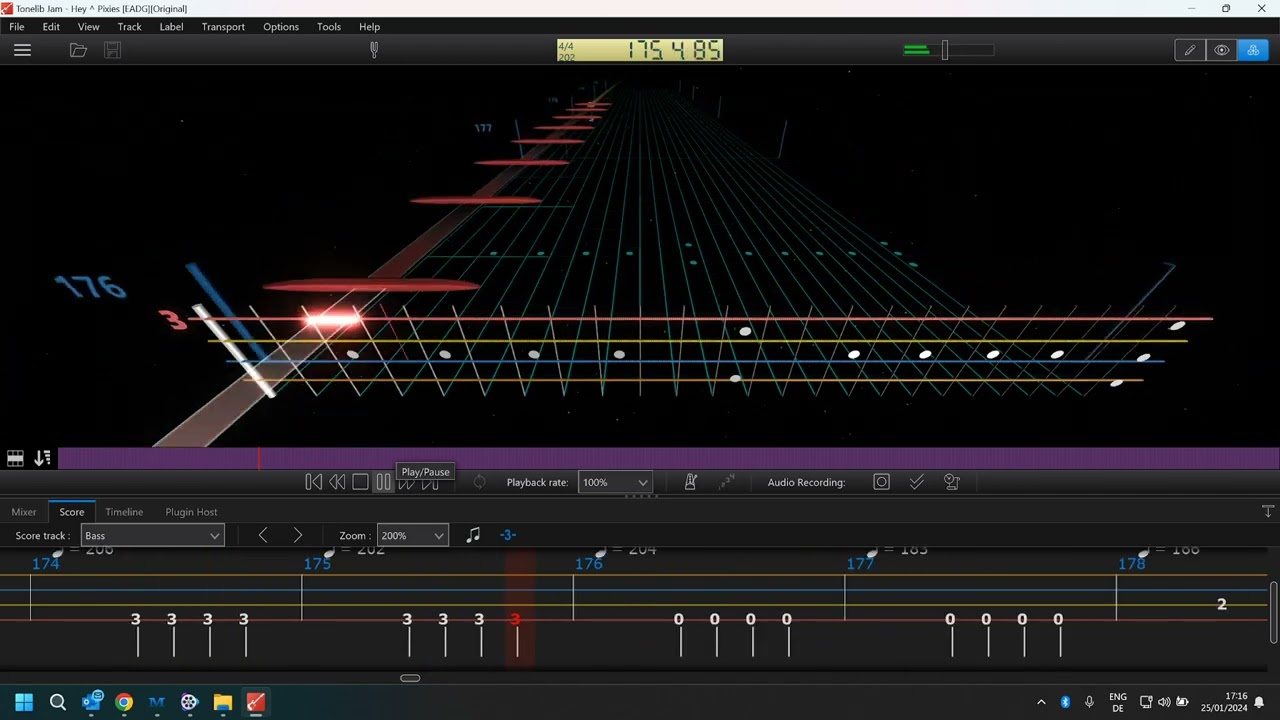Click bar number 176 in the score

(589, 564)
